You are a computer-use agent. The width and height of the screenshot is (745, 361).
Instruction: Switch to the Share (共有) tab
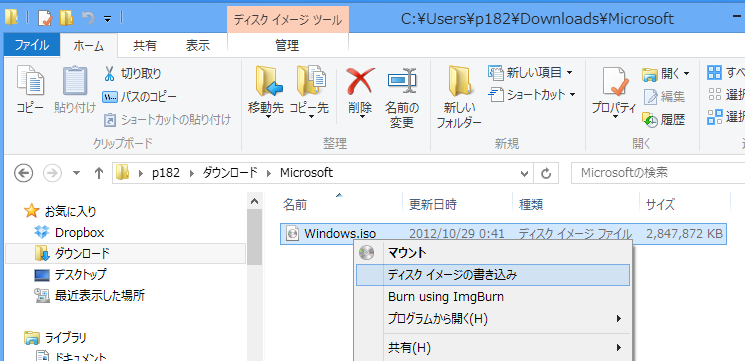[x=144, y=46]
